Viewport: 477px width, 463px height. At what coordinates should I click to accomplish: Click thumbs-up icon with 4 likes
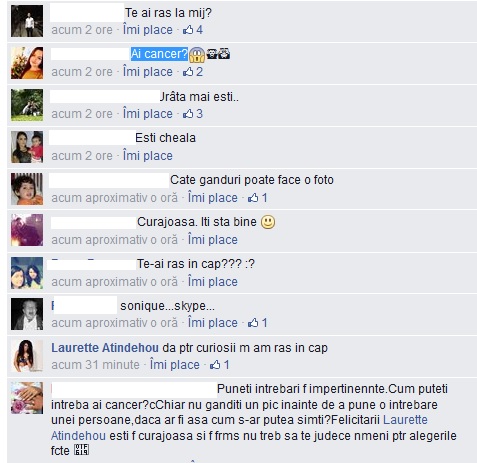[188, 30]
